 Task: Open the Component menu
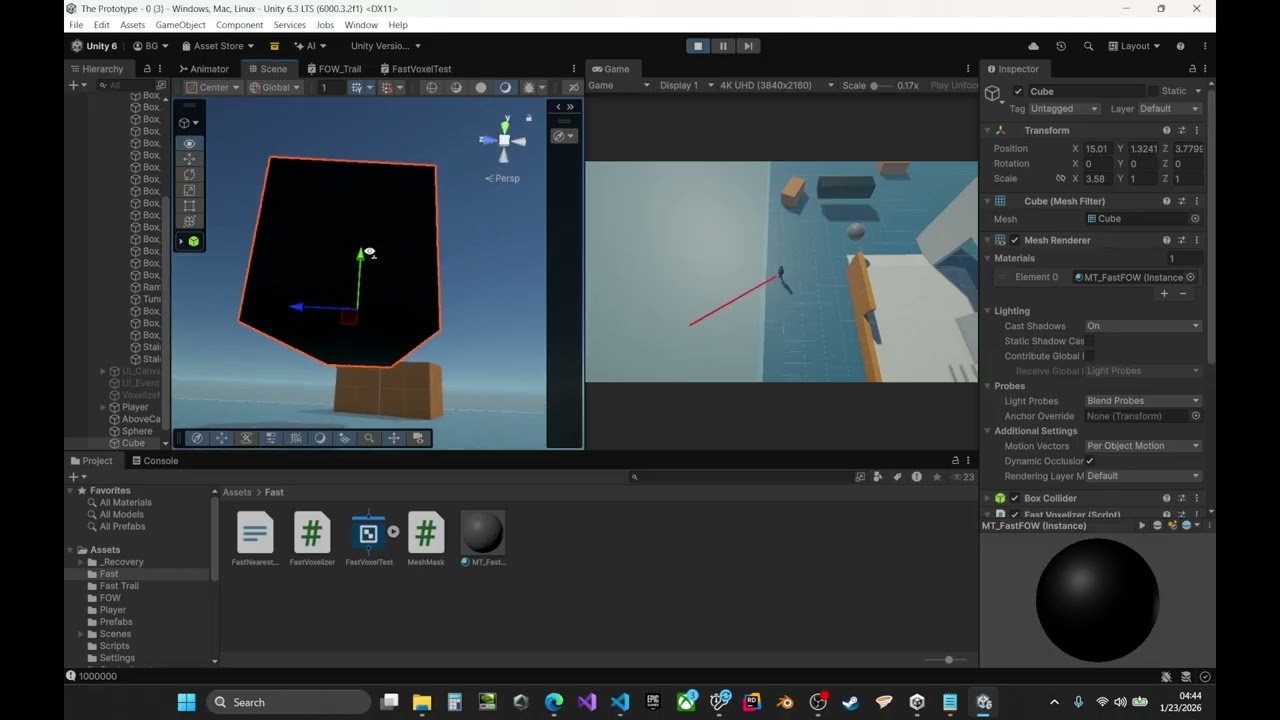pyautogui.click(x=240, y=25)
